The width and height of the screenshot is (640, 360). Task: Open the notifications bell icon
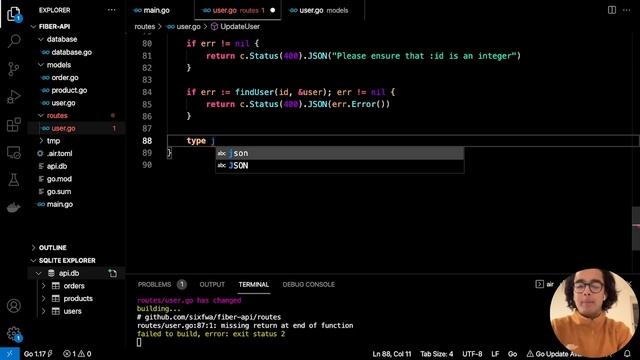coord(627,354)
